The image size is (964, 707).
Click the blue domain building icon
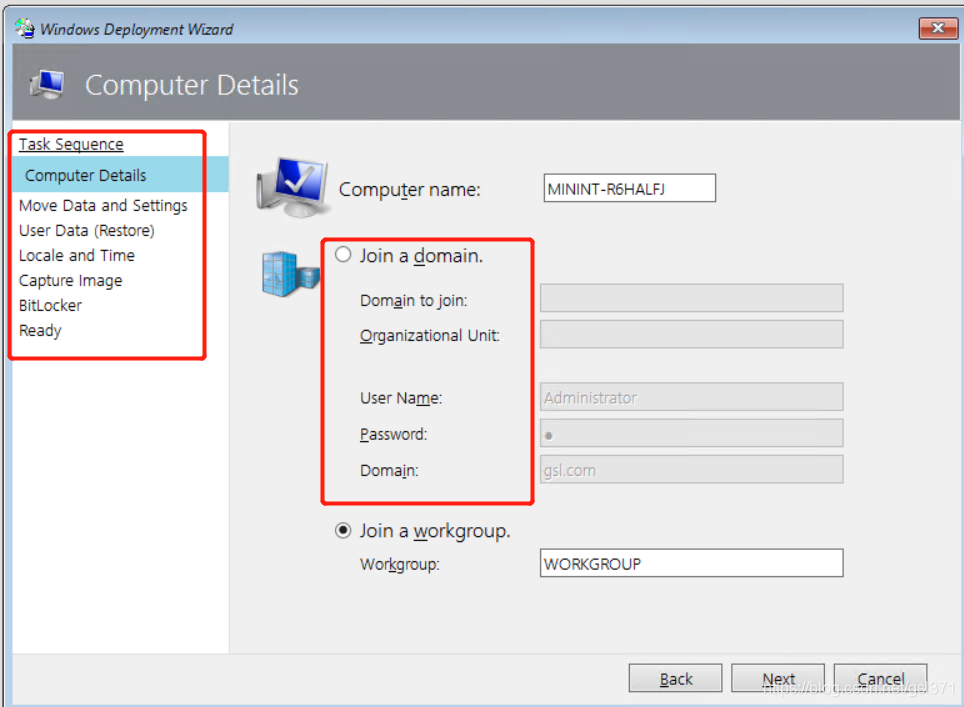291,274
